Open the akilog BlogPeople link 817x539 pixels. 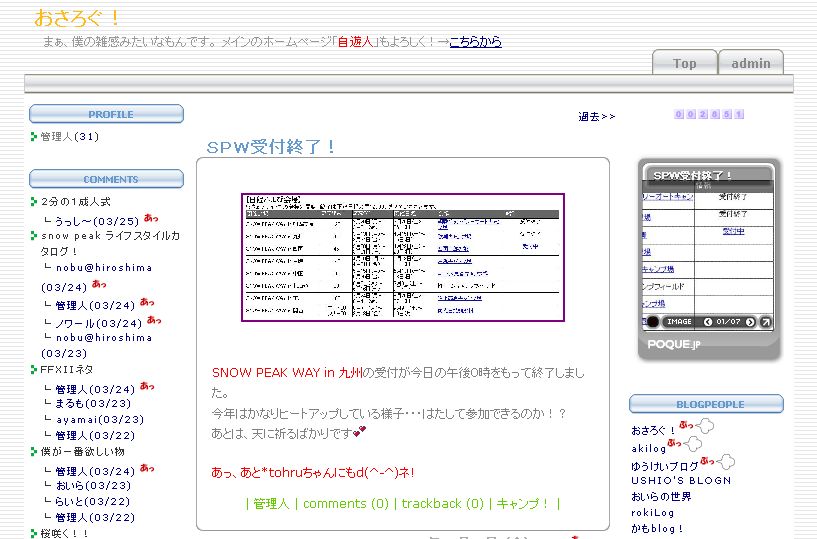pyautogui.click(x=649, y=448)
